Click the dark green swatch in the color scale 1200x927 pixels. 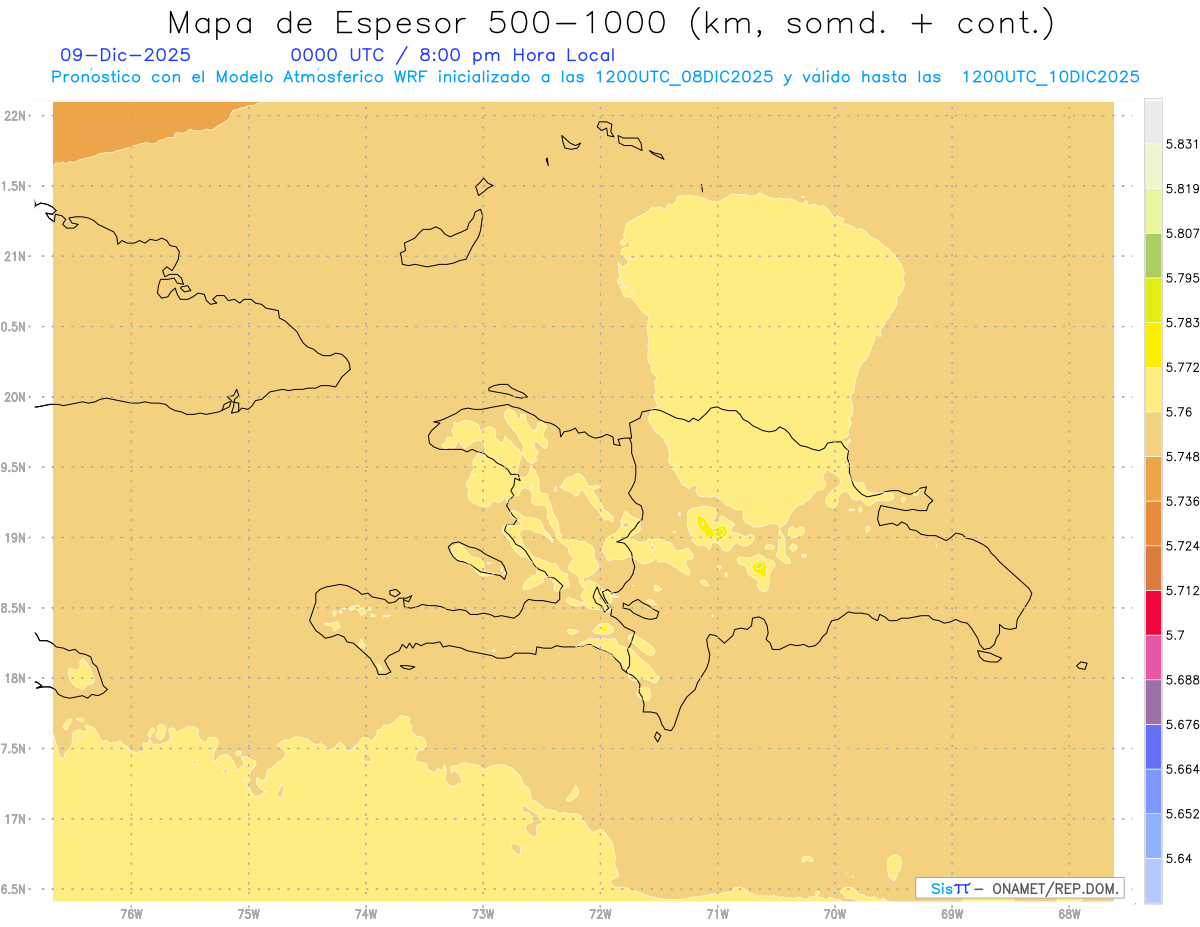click(x=1153, y=255)
